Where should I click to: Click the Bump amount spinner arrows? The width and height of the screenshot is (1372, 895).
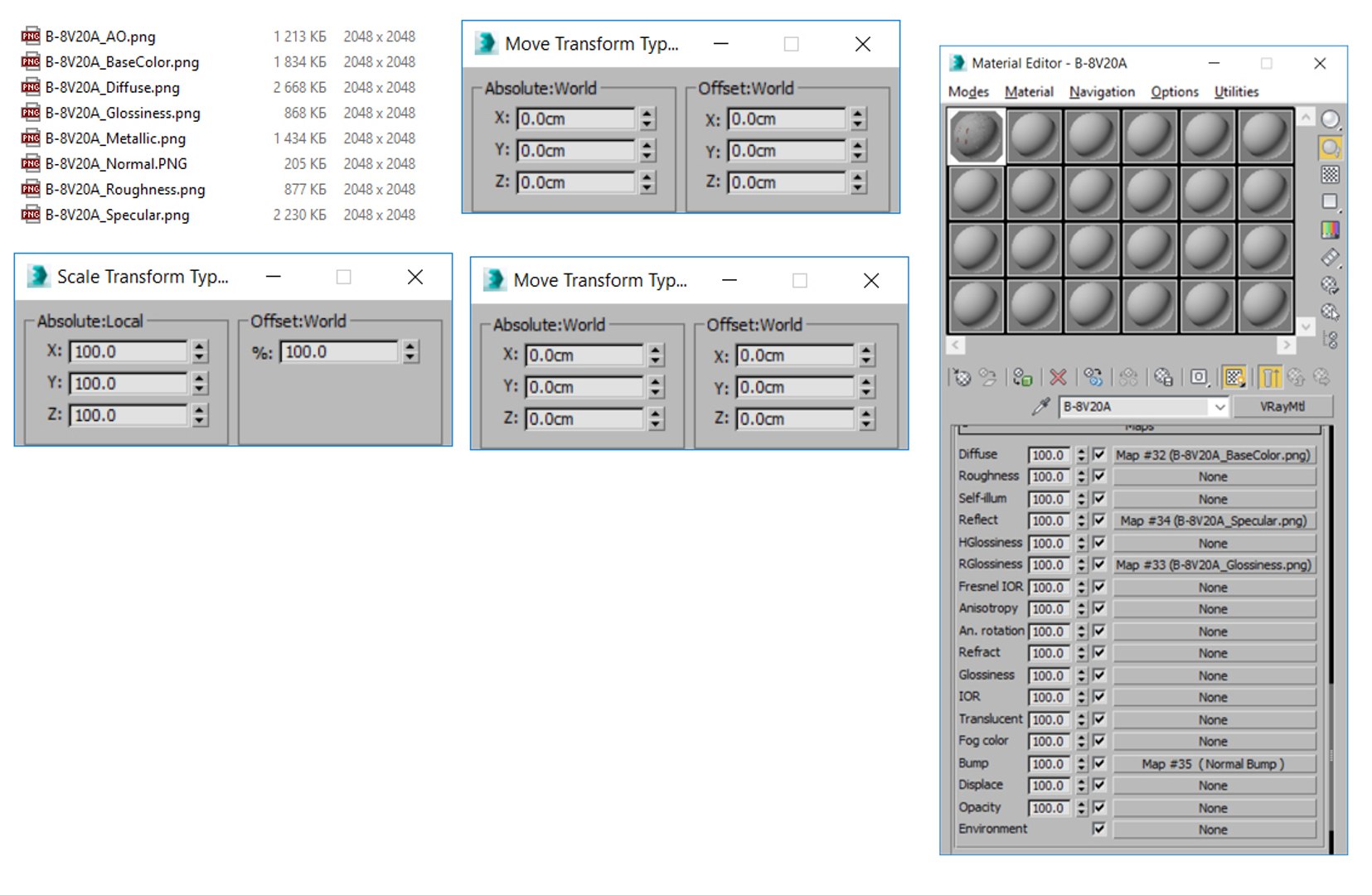(x=1081, y=763)
